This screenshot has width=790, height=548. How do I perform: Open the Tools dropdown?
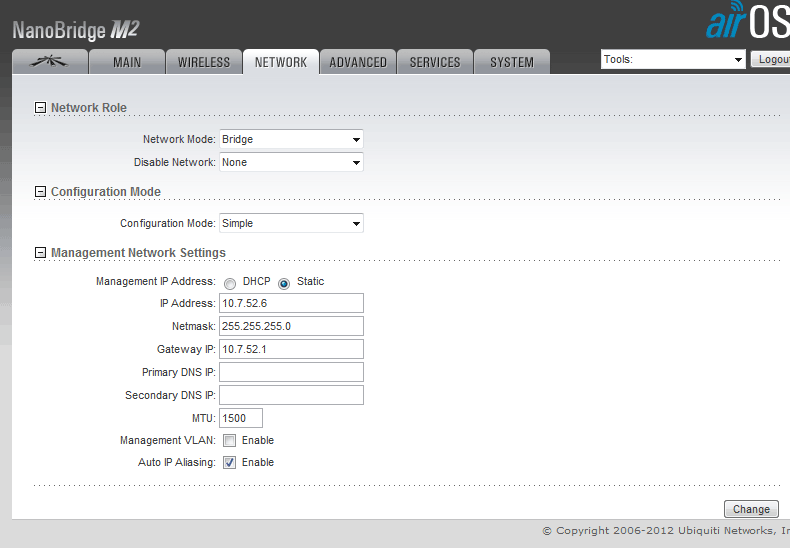point(673,59)
